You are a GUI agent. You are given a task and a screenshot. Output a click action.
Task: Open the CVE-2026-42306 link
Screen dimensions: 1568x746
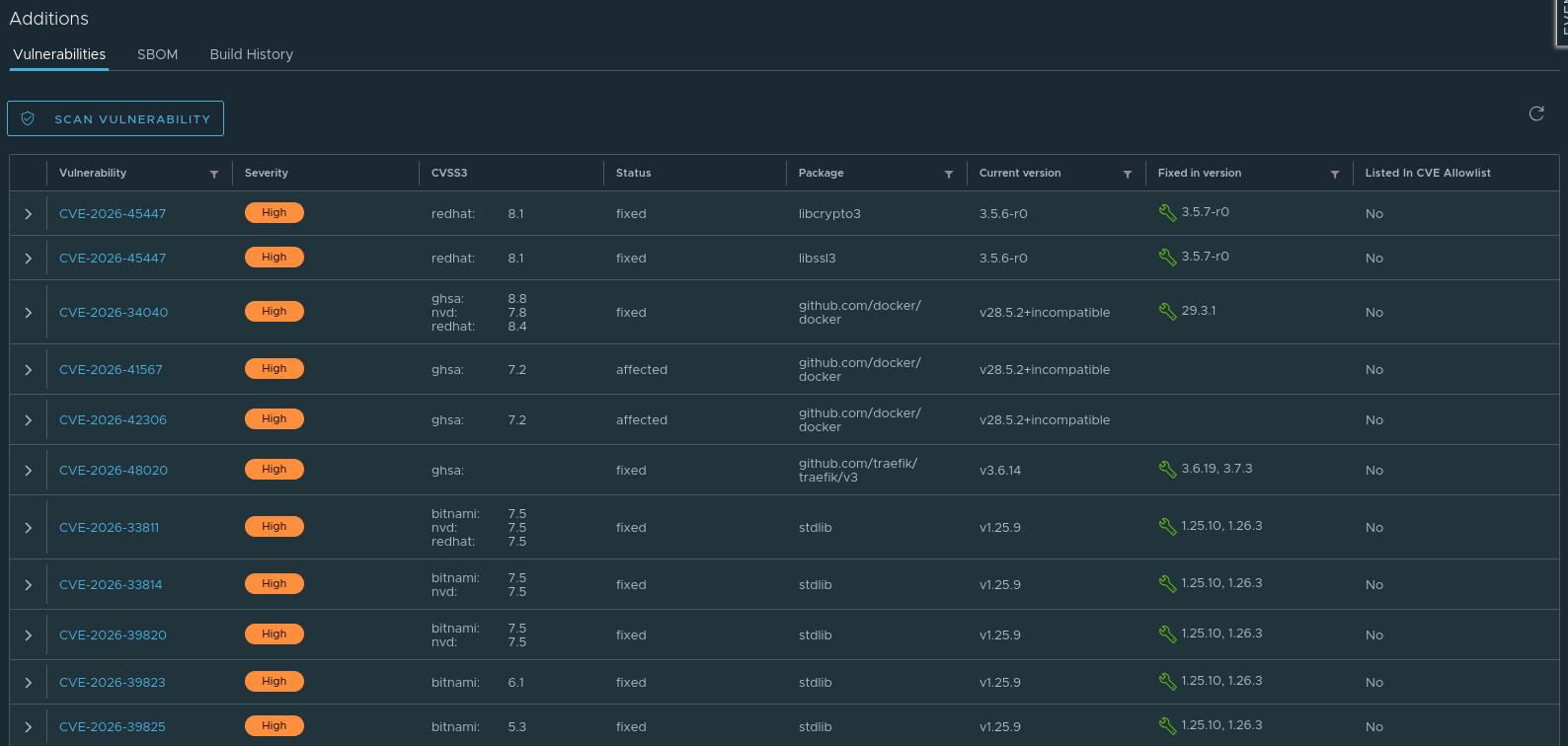point(113,419)
